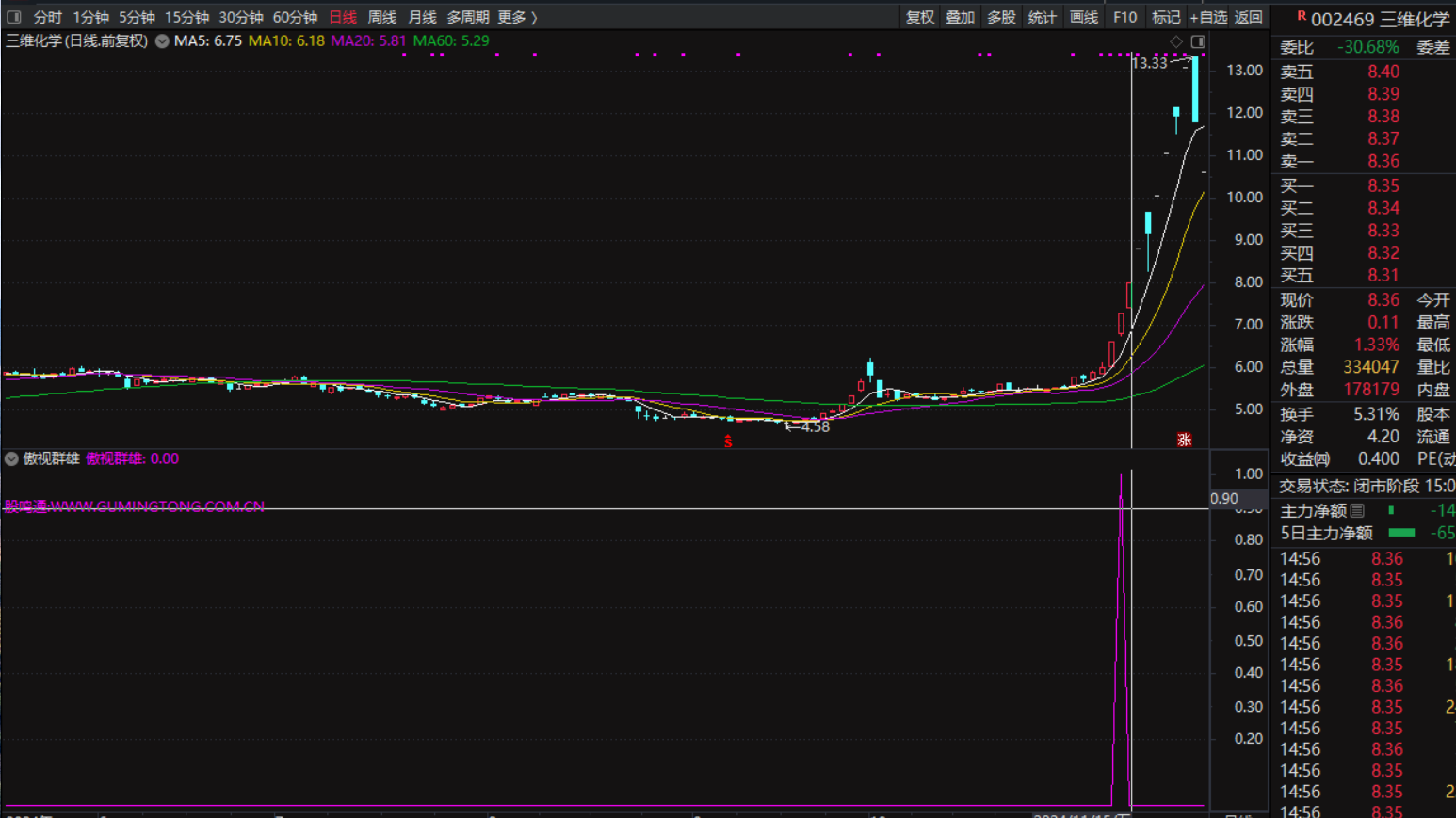Add stock via +自选 button

click(x=1207, y=17)
